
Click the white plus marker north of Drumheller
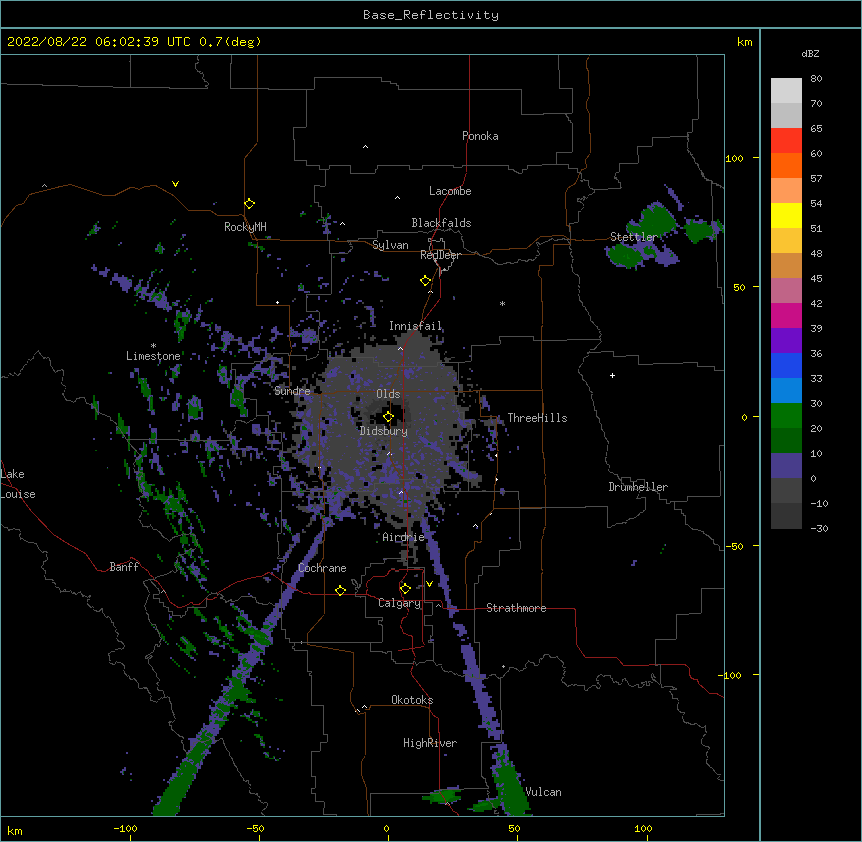(x=612, y=375)
